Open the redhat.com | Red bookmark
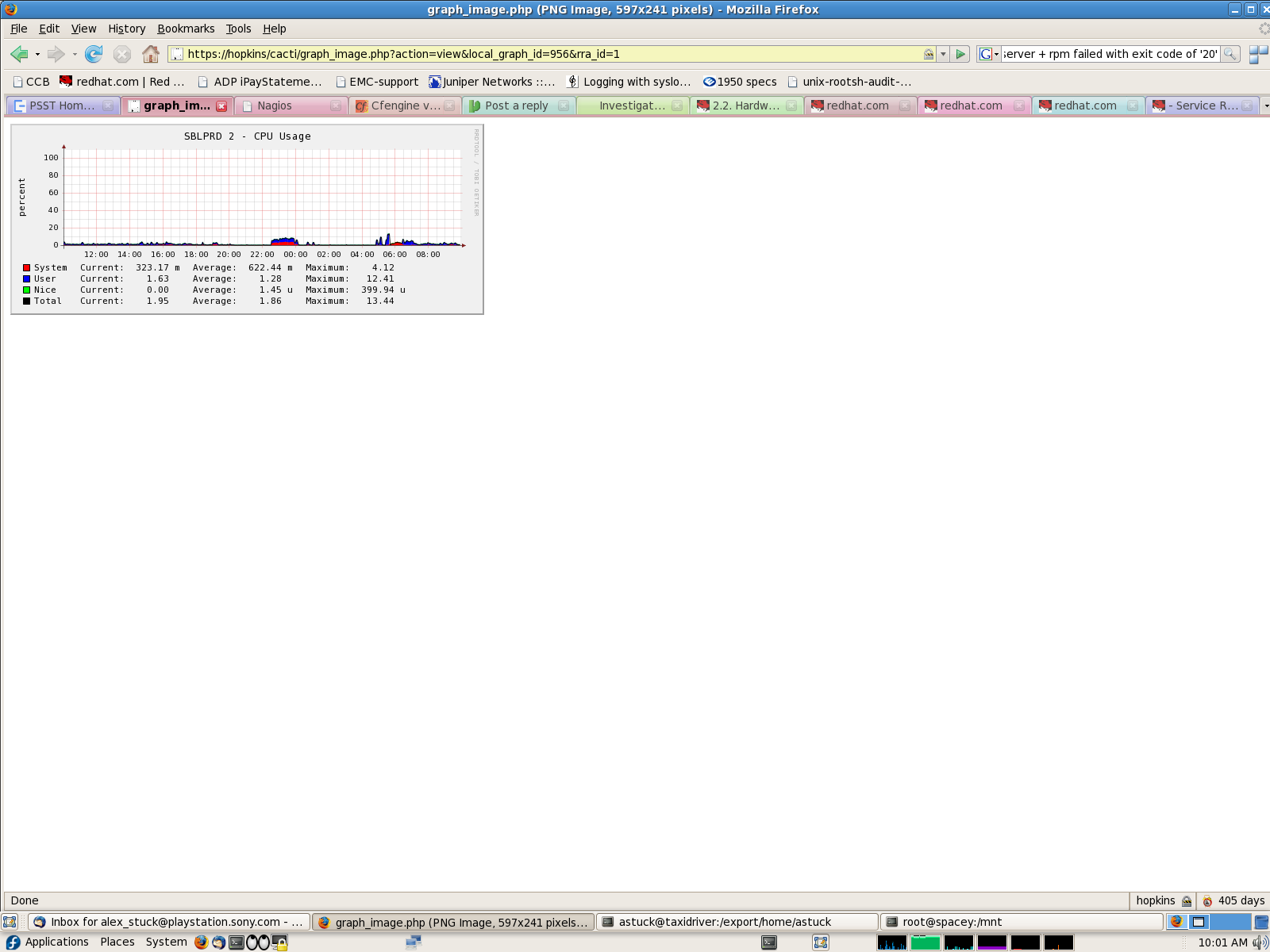1270x952 pixels. [x=122, y=82]
